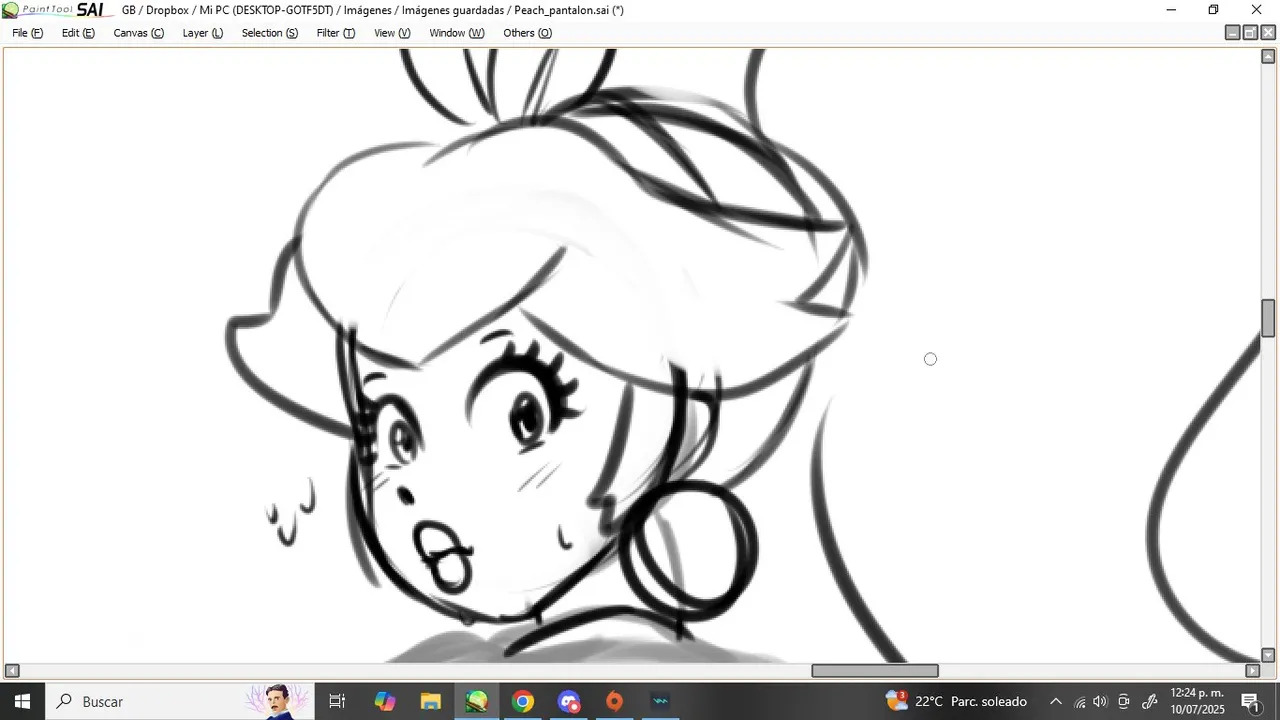This screenshot has height=720, width=1280.
Task: Open the dark app with teal waveform on the taskbar
Action: pyautogui.click(x=661, y=701)
